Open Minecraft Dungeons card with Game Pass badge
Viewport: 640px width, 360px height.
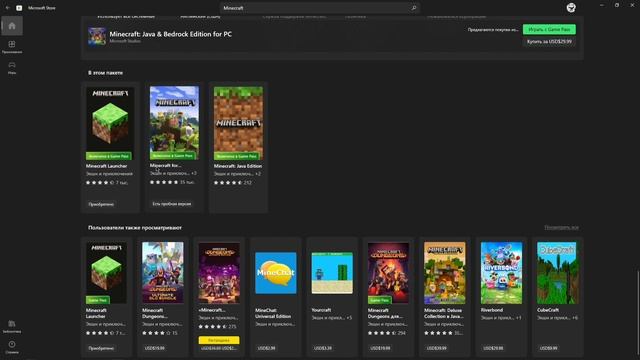(388, 297)
